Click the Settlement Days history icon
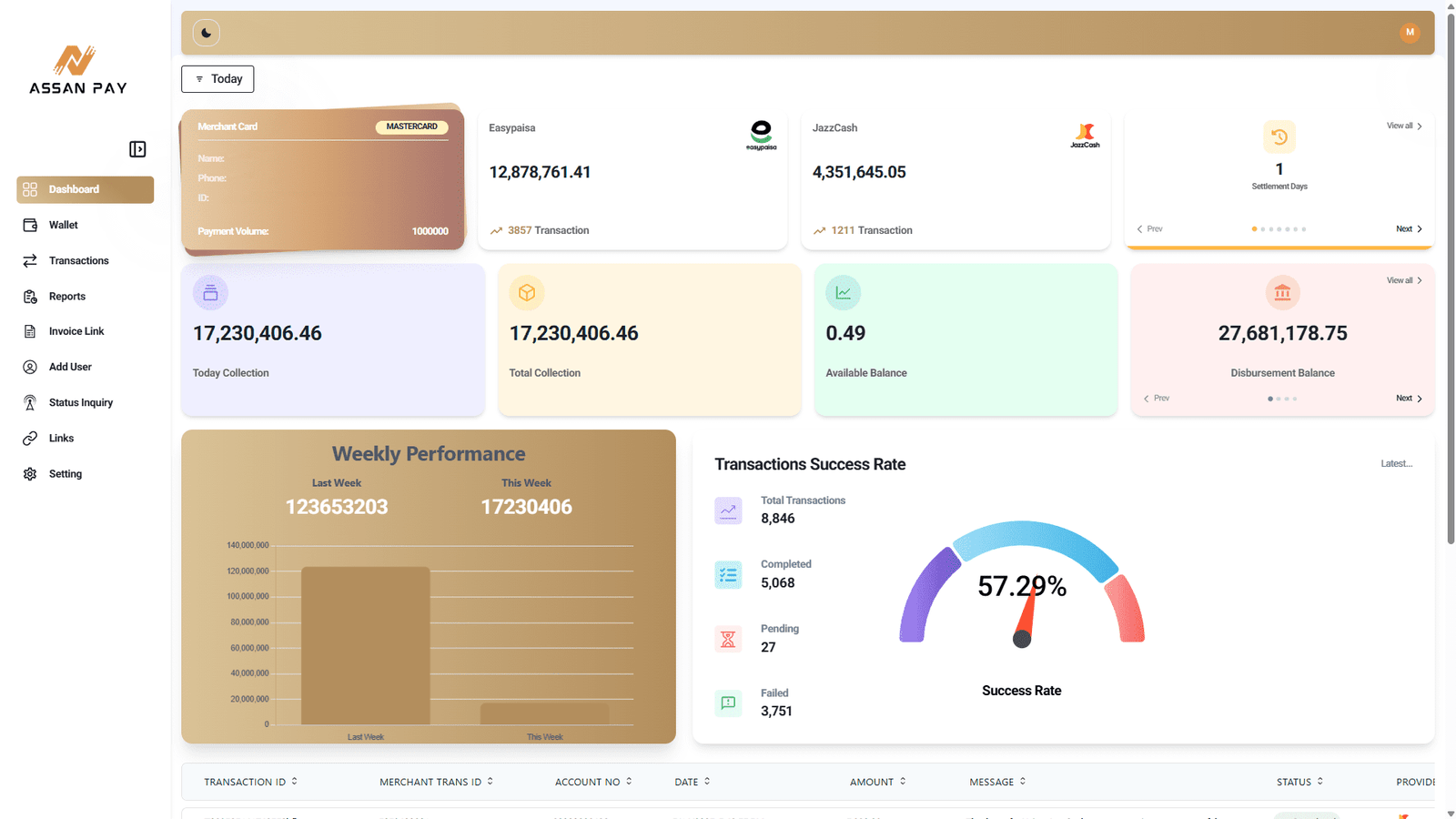Viewport: 1456px width, 819px height. [1279, 137]
